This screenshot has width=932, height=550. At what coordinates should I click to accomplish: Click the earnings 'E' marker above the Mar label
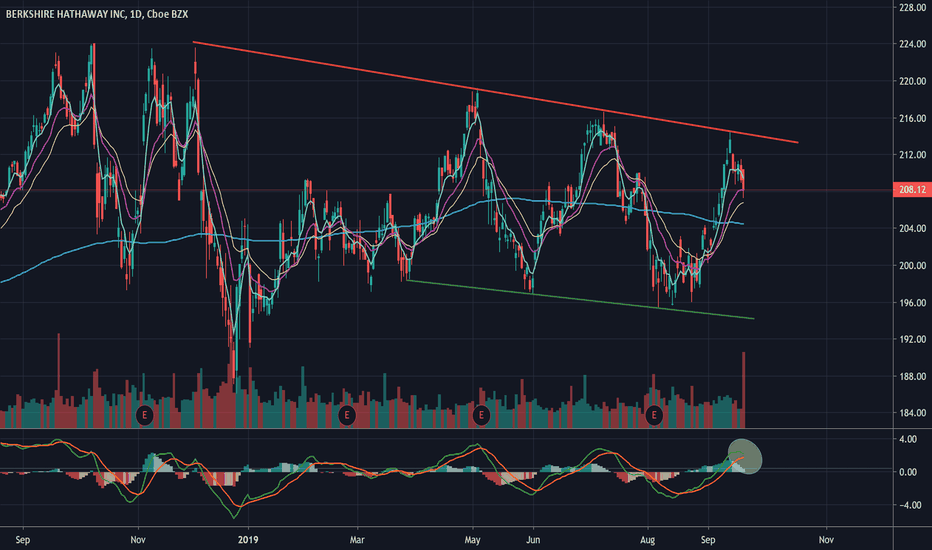coord(347,414)
